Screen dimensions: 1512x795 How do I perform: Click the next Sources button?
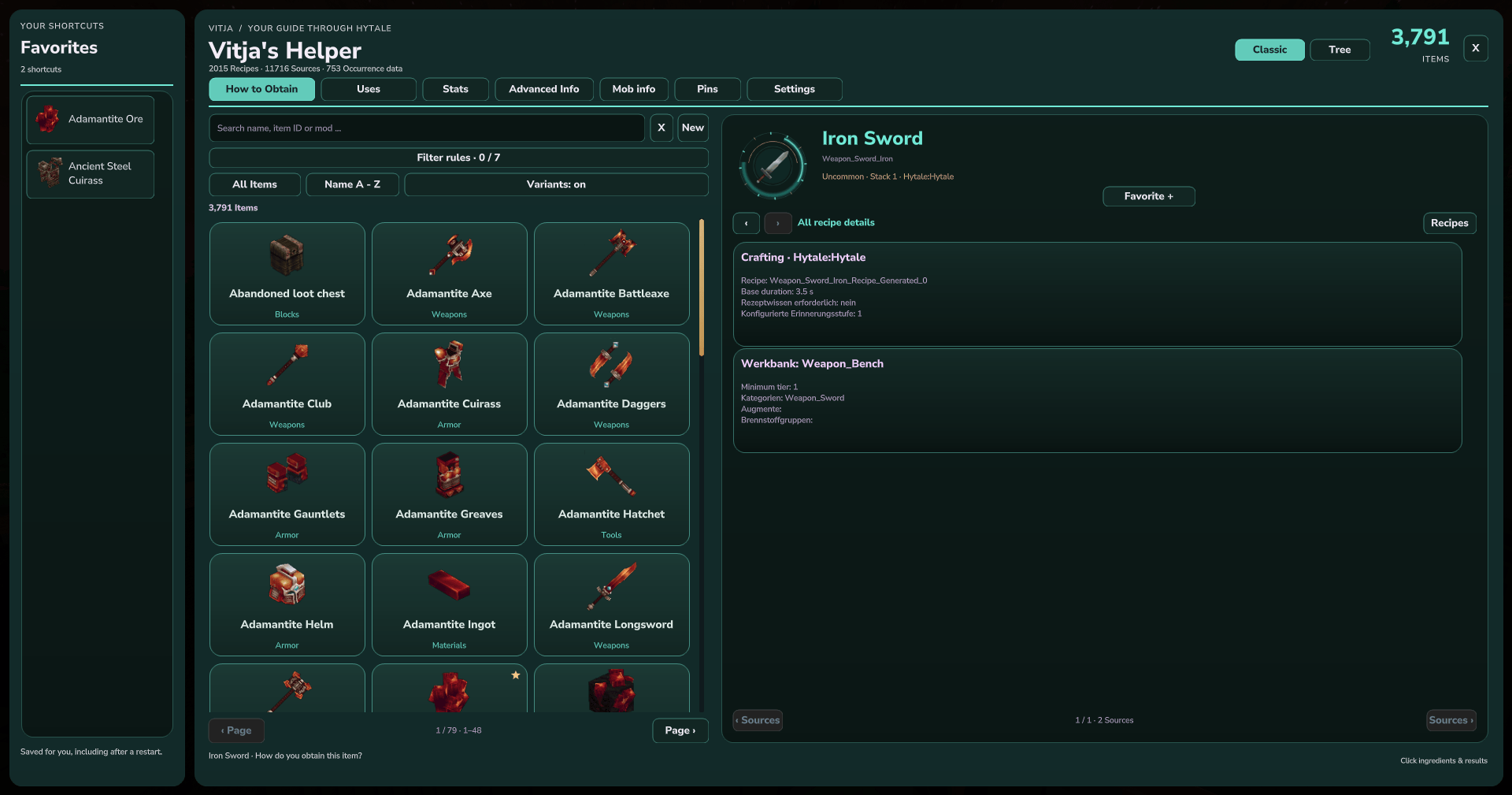tap(1451, 720)
